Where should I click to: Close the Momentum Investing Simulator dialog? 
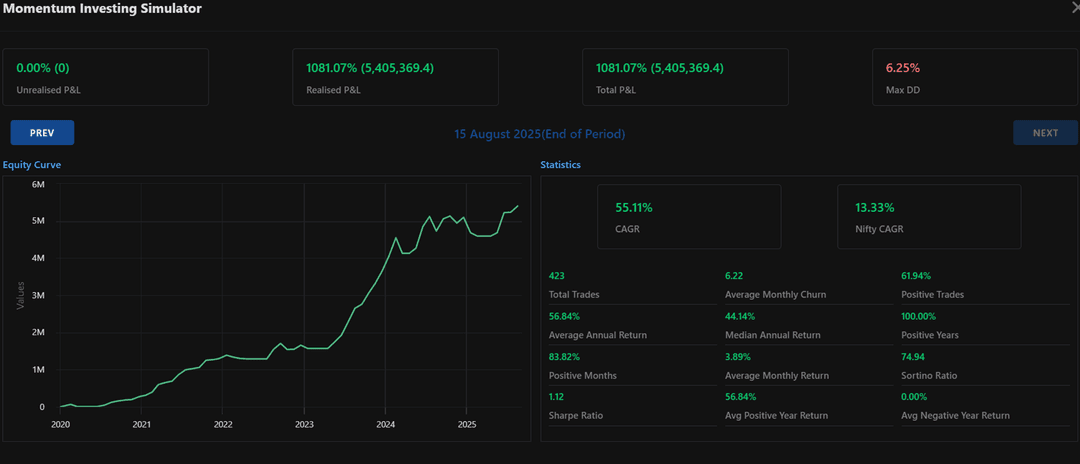pos(1074,8)
